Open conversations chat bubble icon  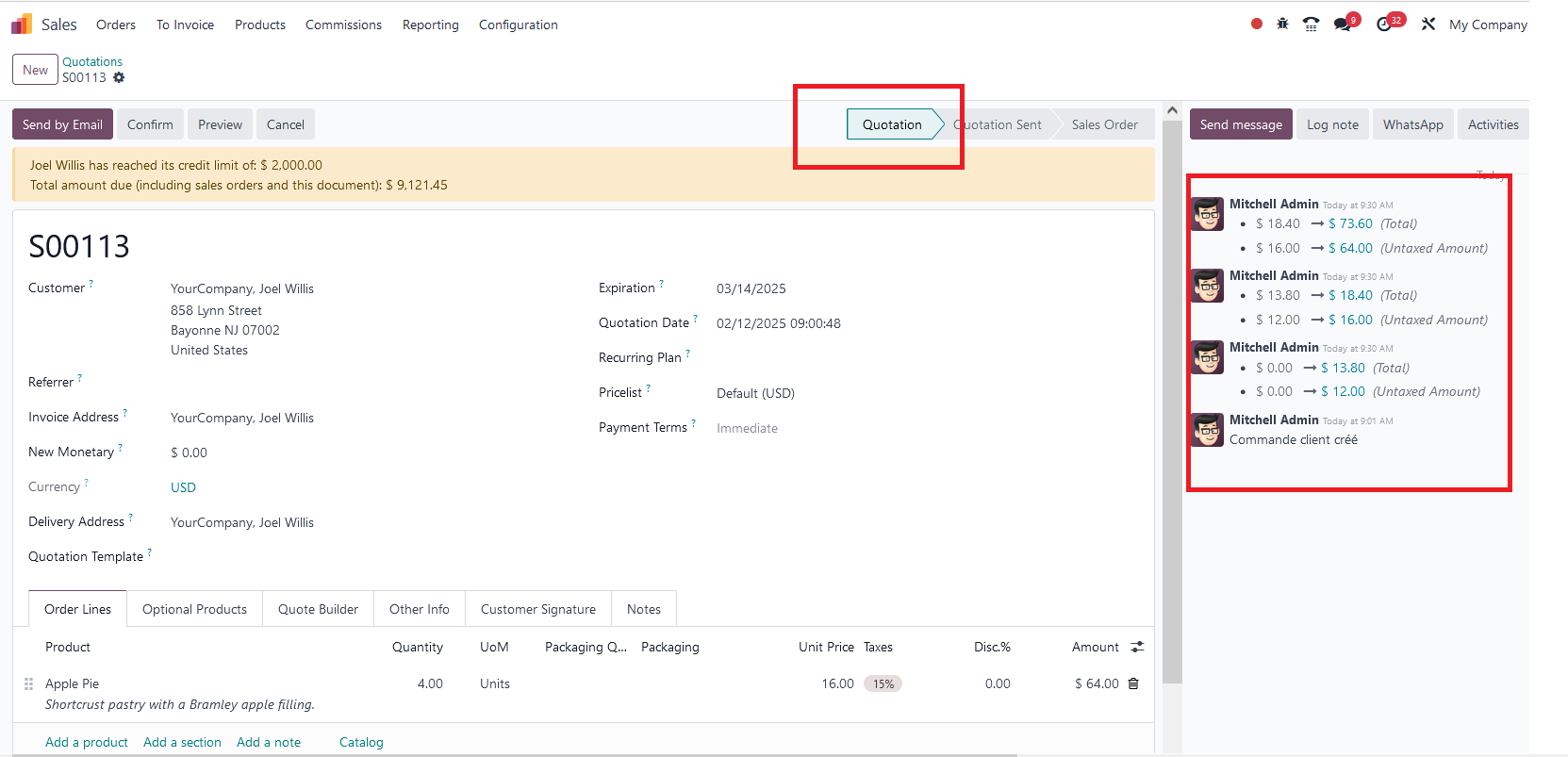click(1343, 25)
